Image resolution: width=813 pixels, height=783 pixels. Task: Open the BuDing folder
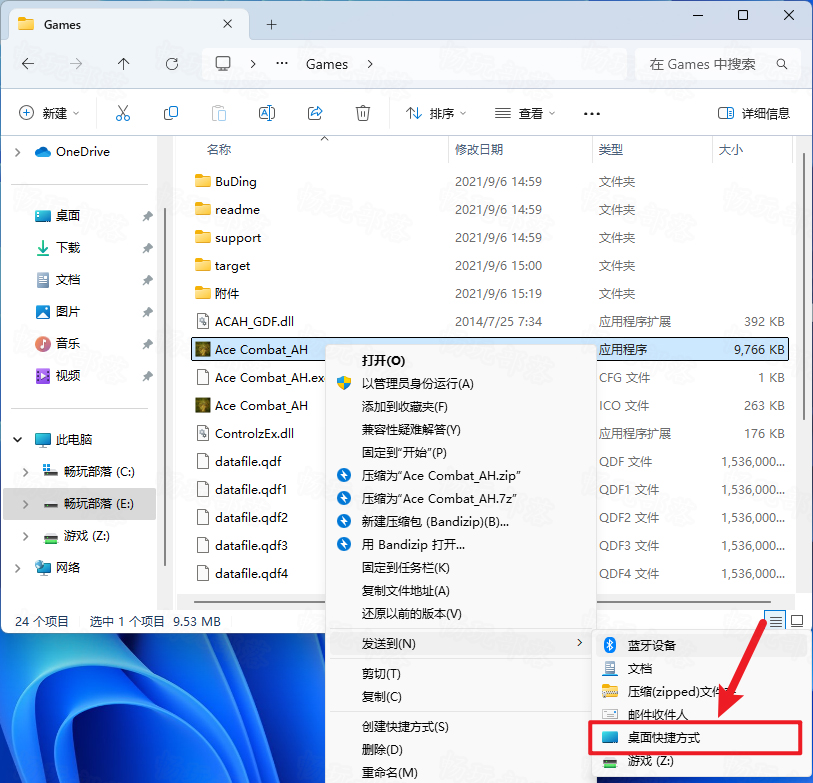pos(226,181)
